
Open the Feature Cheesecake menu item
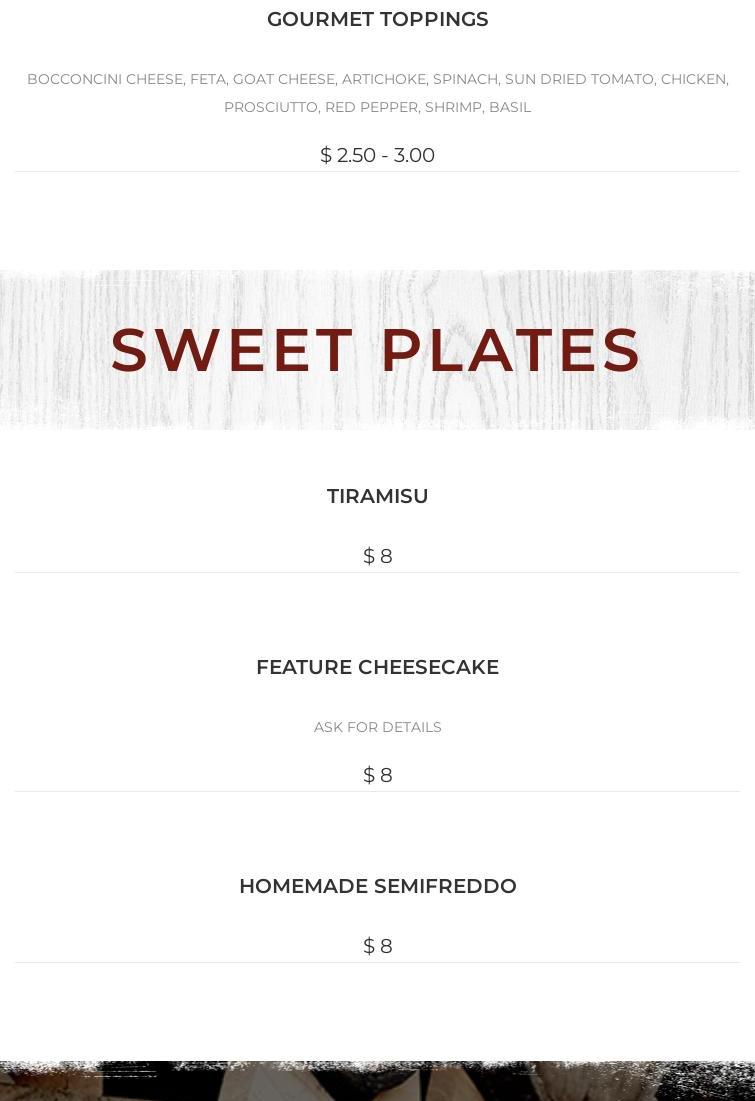(x=377, y=667)
